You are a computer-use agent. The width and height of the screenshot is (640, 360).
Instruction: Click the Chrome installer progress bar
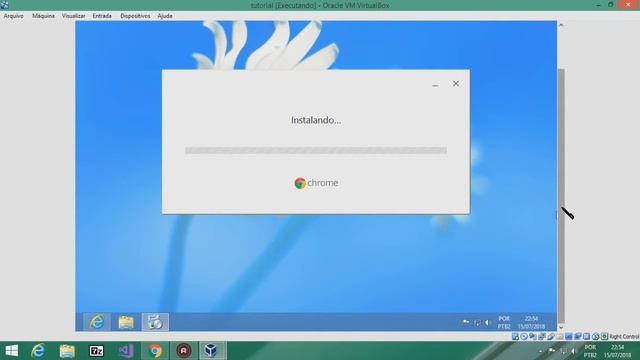point(316,151)
